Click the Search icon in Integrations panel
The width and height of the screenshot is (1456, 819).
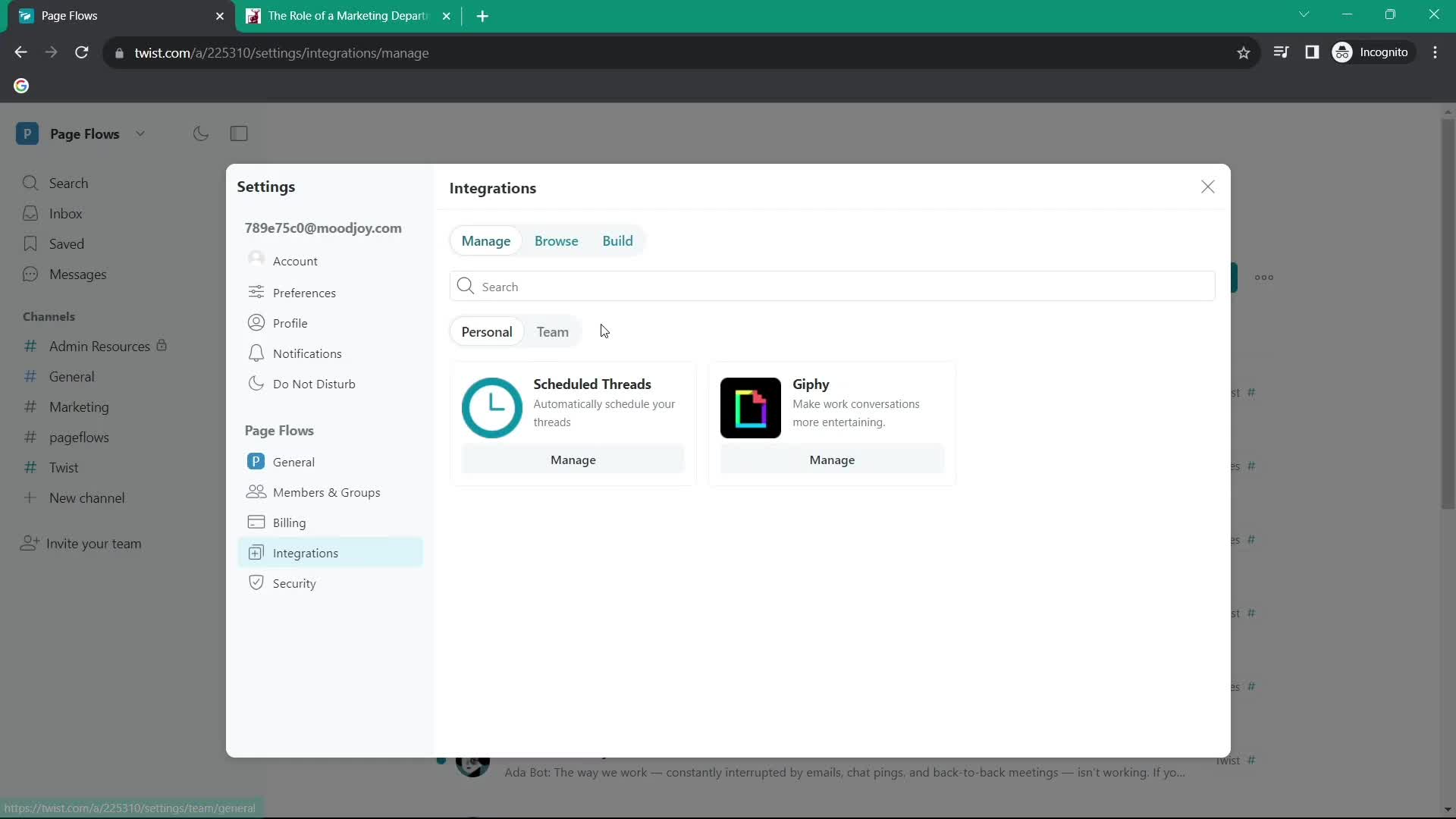[x=466, y=287]
